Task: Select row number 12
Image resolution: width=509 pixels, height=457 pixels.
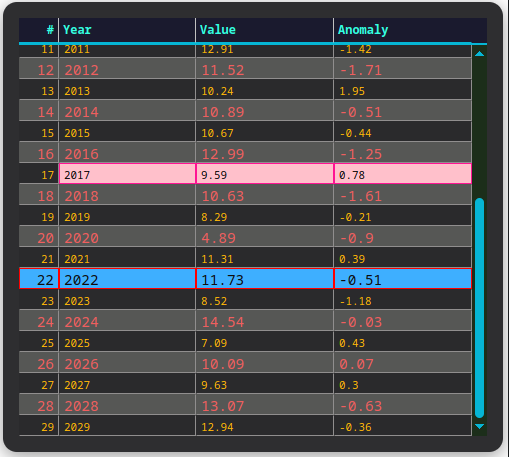Action: [39, 69]
